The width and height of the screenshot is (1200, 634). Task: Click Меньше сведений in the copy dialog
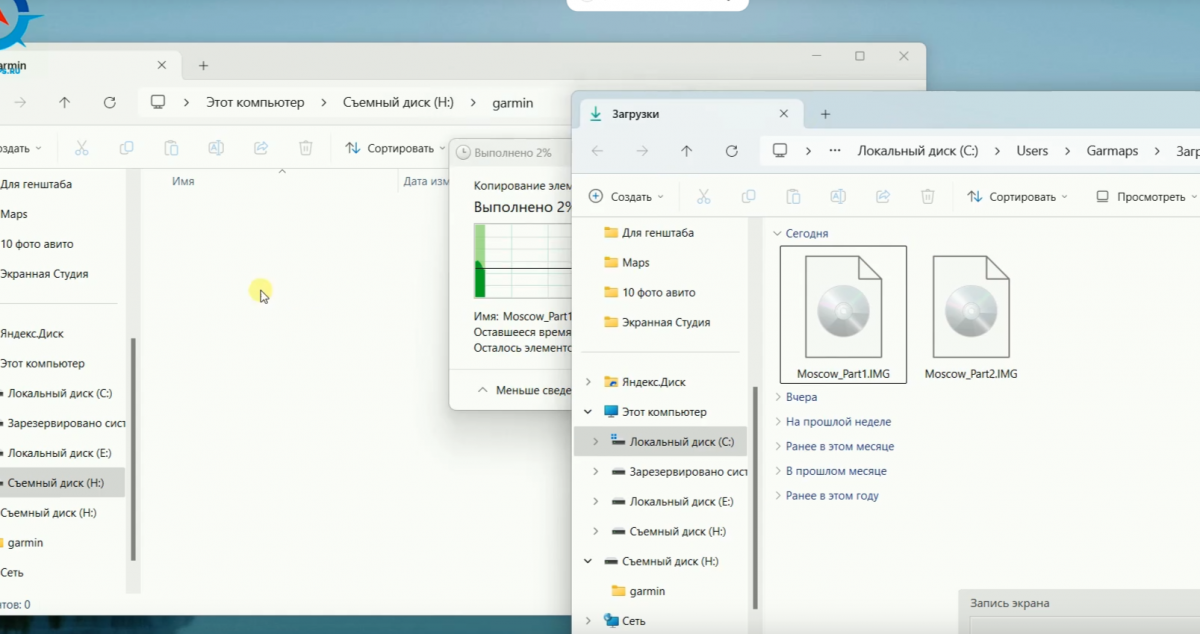(530, 390)
